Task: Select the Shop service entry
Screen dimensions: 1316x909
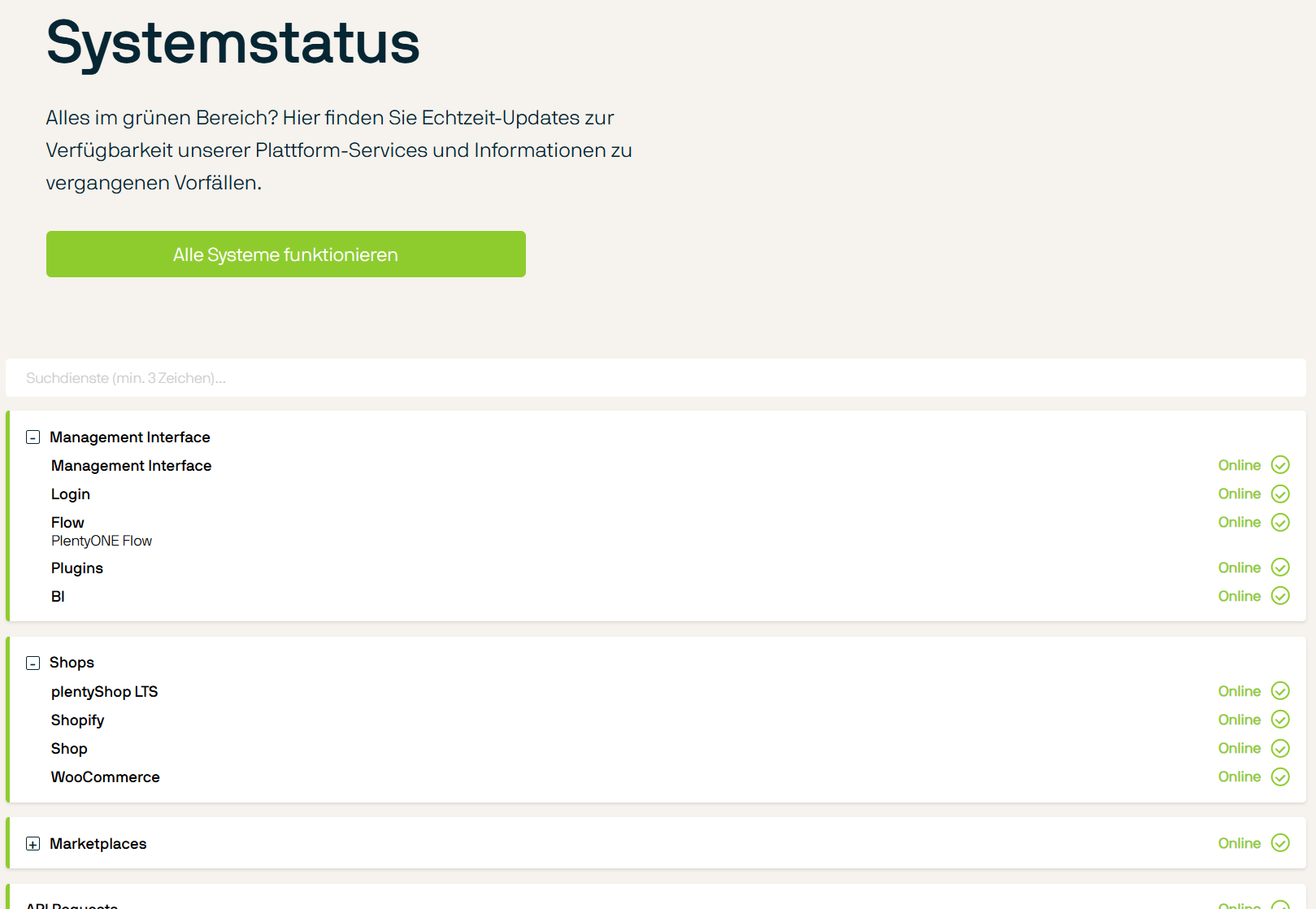Action: [69, 748]
